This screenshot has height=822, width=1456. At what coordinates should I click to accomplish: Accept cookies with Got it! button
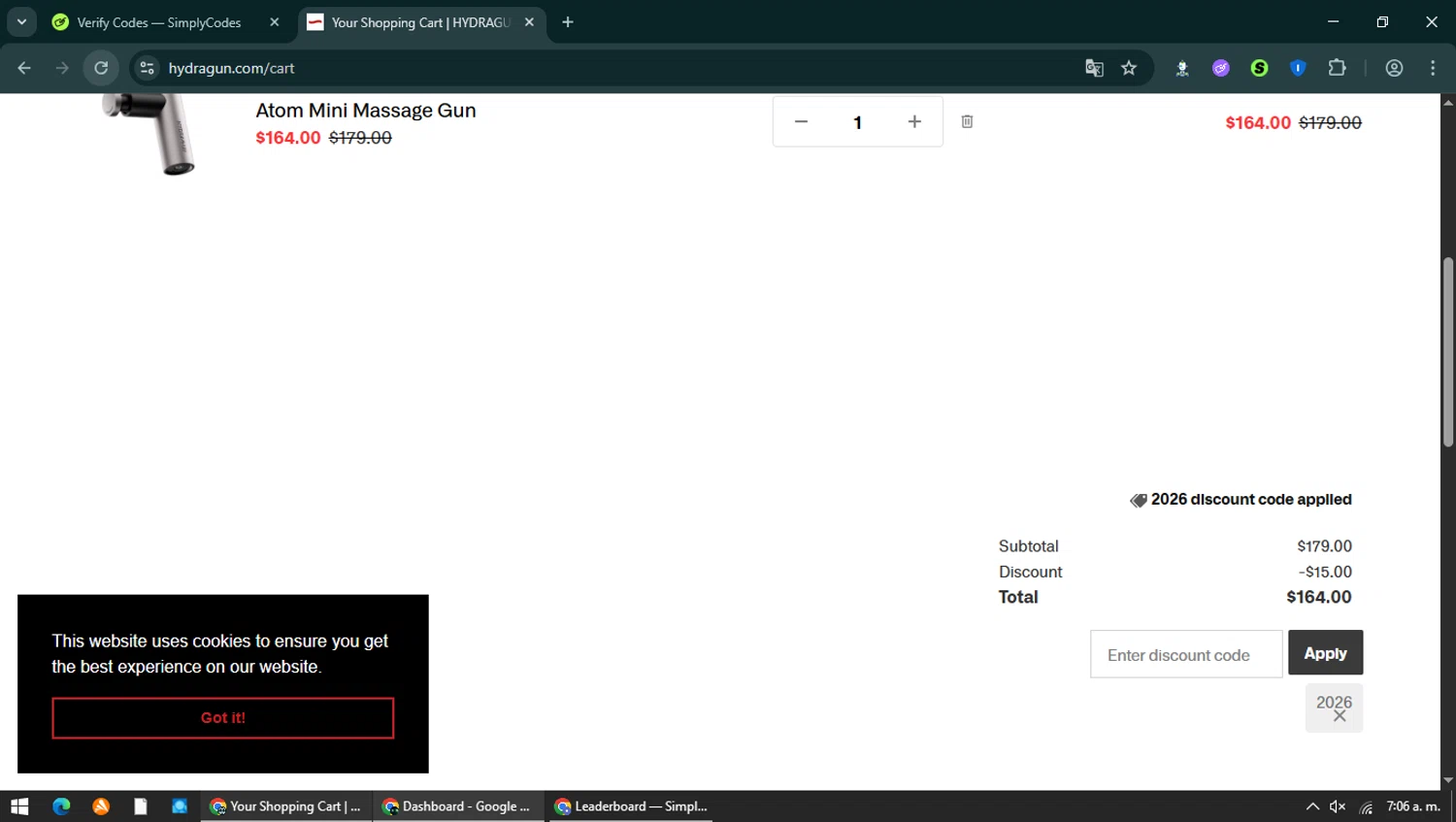pyautogui.click(x=223, y=718)
